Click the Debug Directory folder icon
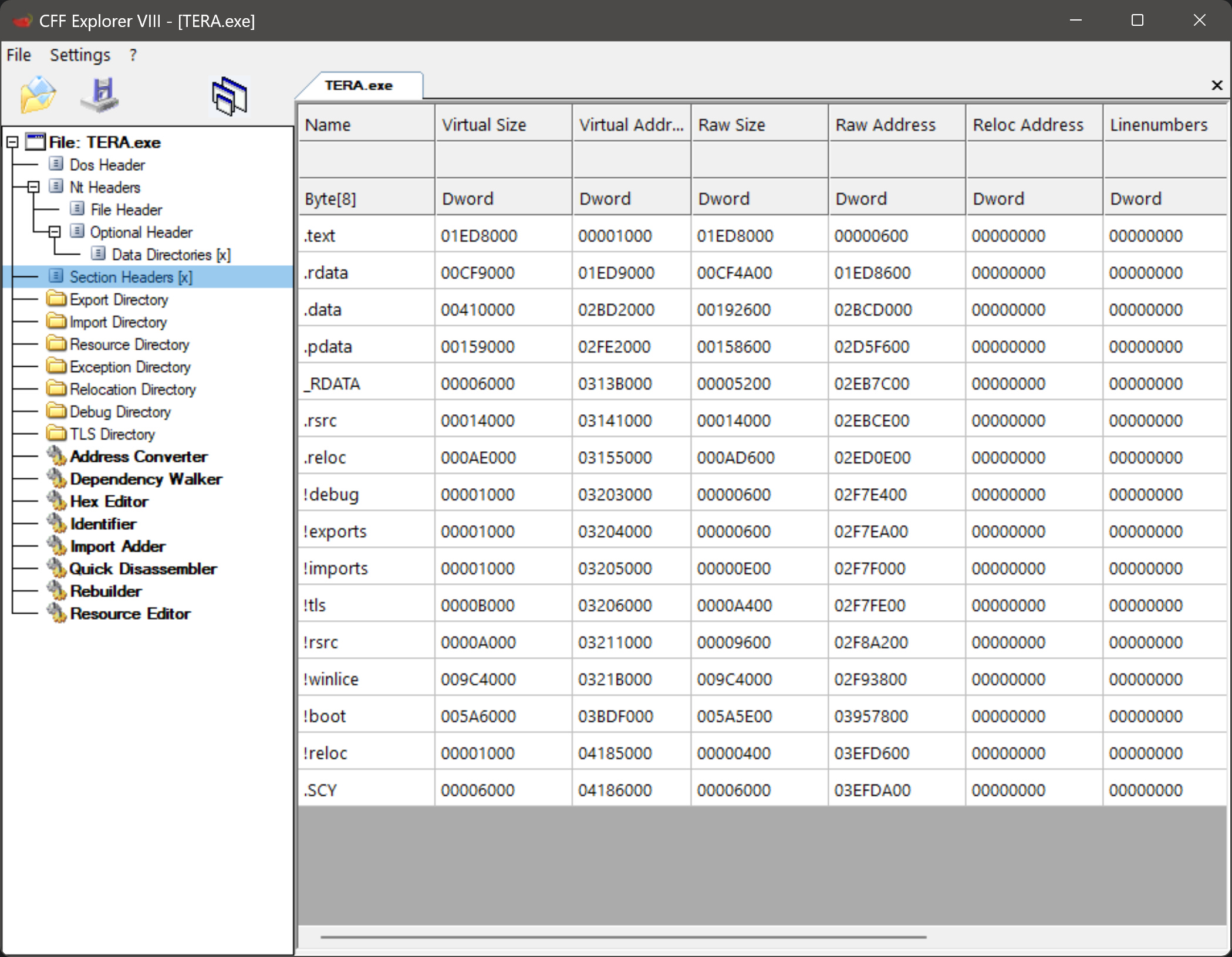 point(56,411)
